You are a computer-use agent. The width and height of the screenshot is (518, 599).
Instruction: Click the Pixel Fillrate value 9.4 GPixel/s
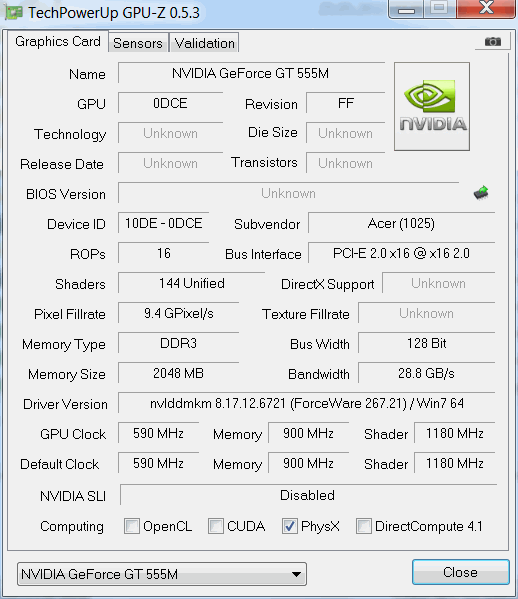tap(178, 313)
